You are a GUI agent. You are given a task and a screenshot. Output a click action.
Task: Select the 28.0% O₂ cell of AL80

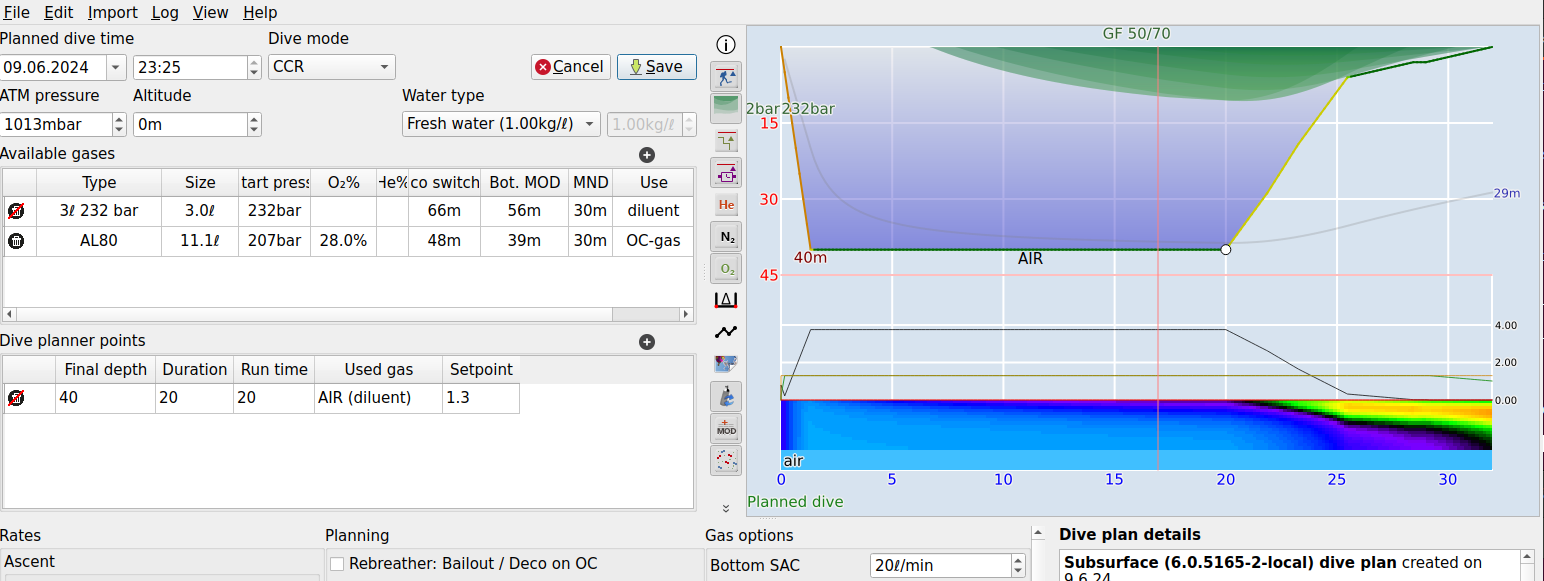(x=343, y=241)
